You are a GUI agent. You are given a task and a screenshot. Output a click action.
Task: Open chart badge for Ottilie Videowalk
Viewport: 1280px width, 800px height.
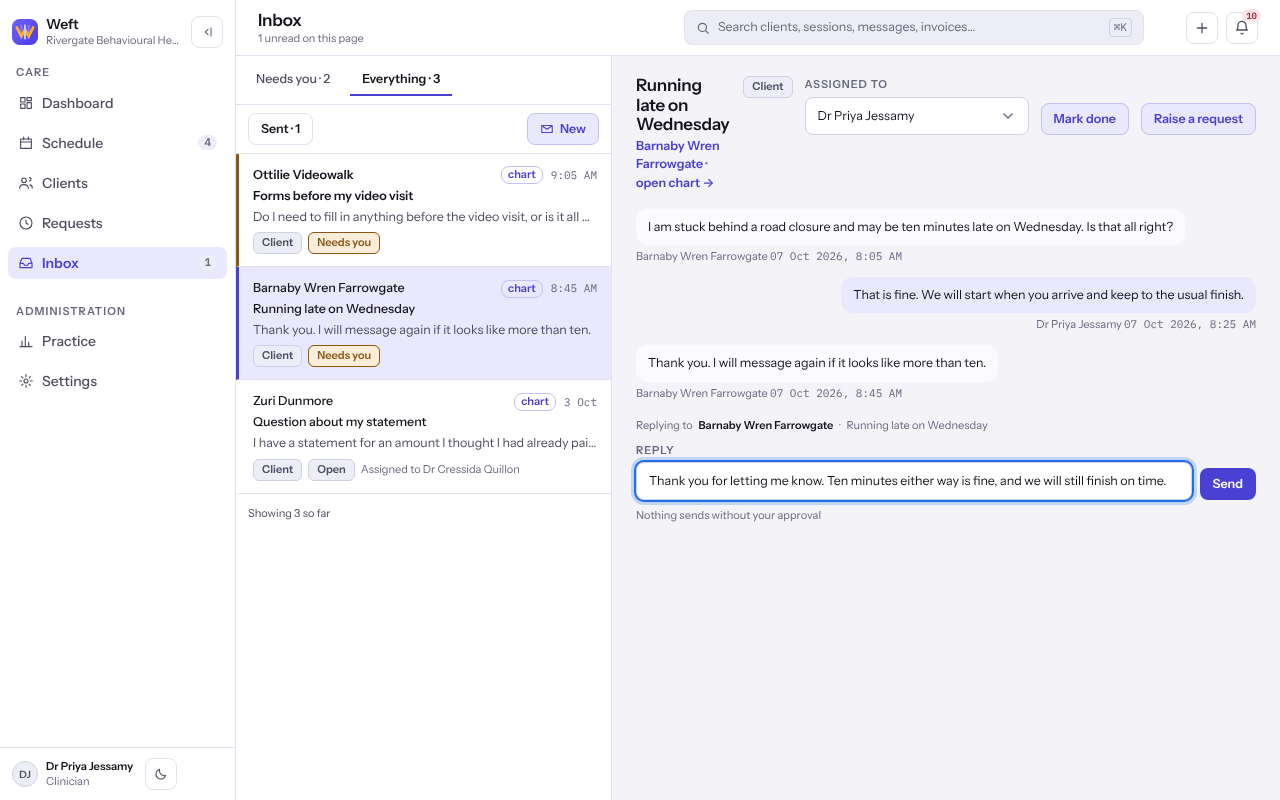click(522, 175)
